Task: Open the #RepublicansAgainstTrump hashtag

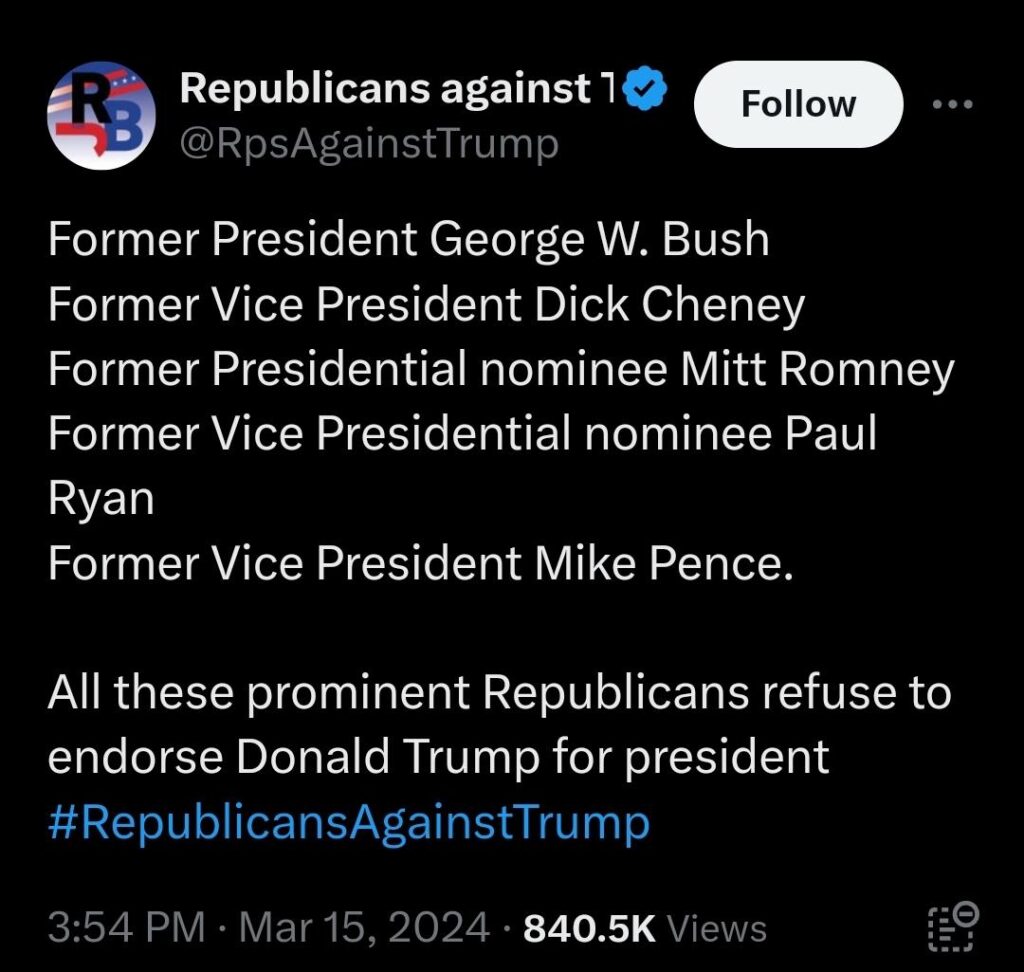Action: [x=349, y=822]
